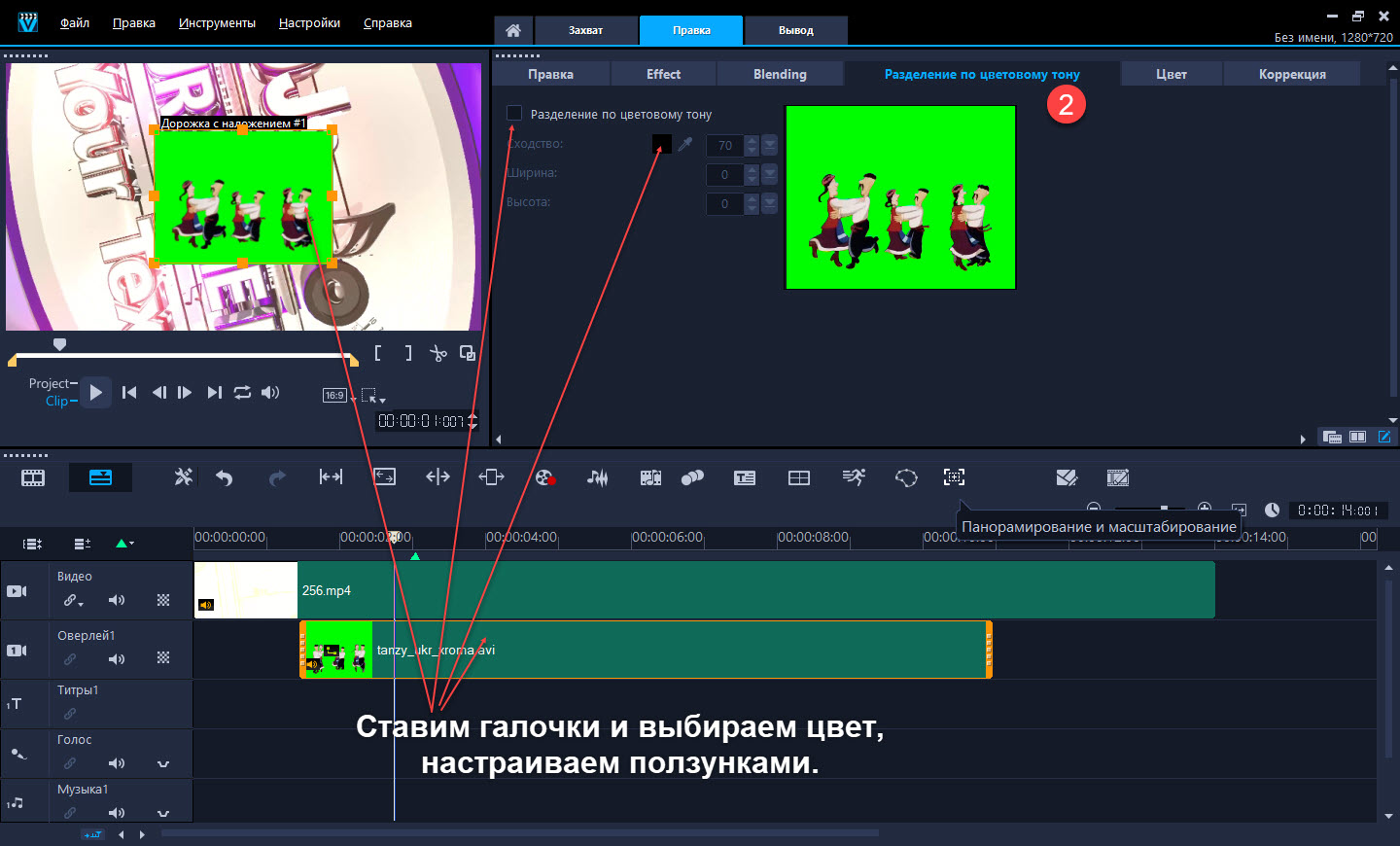
Task: Open the 16:9 aspect ratio dropdown
Action: pos(334,395)
